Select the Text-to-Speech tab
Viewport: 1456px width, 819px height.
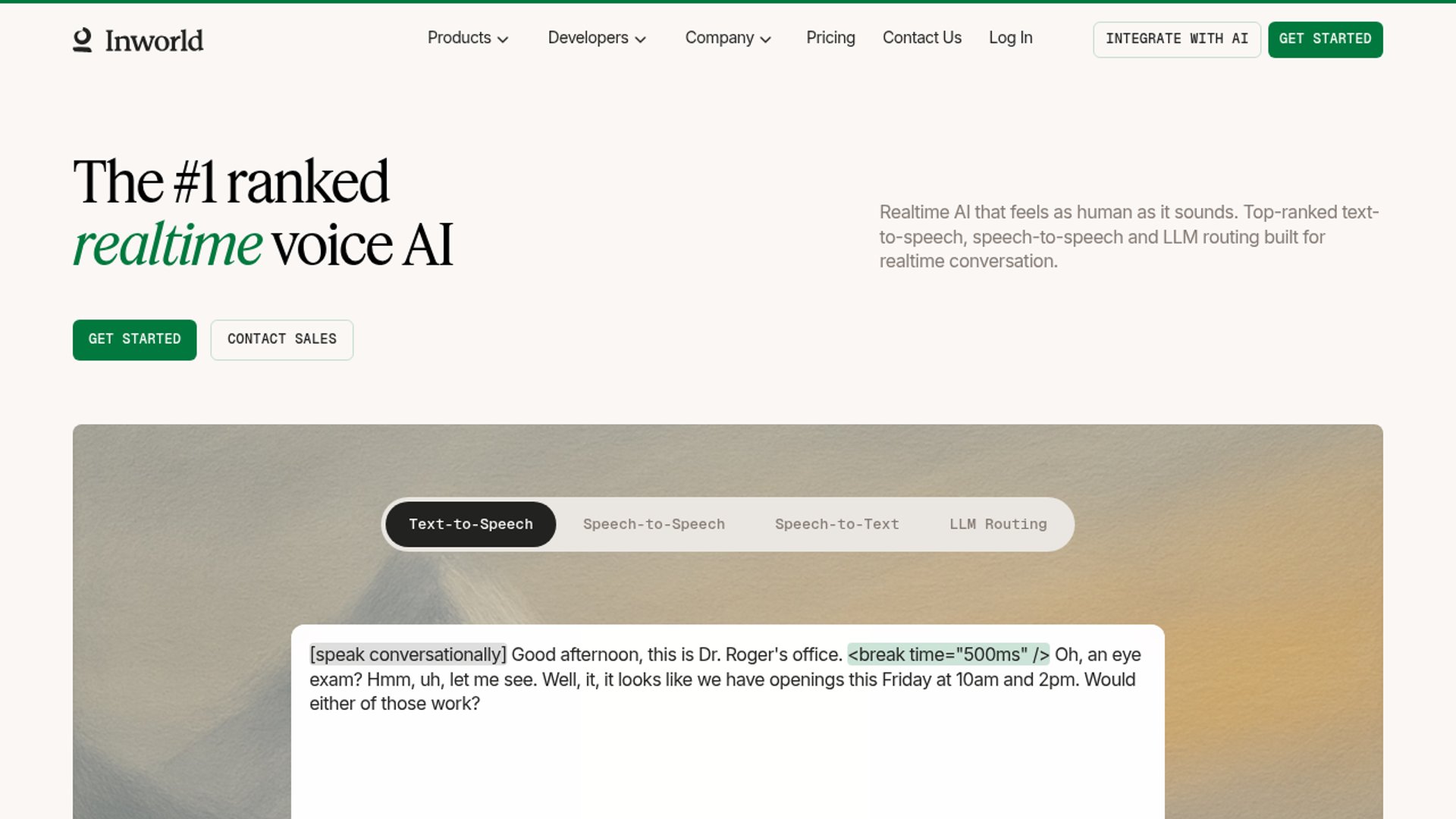click(470, 524)
